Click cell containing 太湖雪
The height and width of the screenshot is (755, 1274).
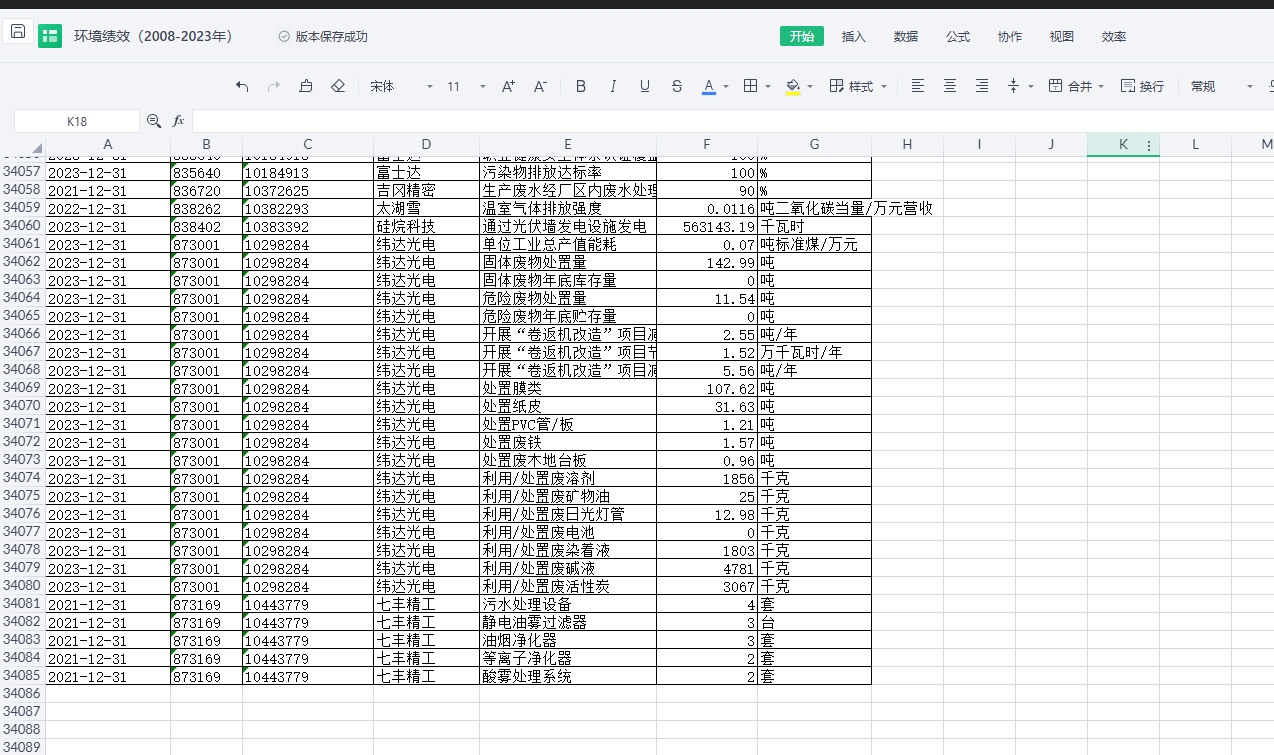[427, 209]
